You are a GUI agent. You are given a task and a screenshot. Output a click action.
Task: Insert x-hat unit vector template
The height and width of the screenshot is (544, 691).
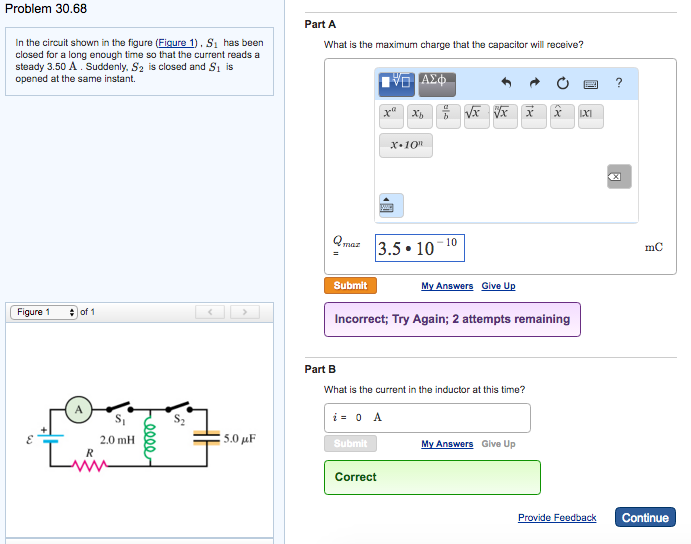click(x=562, y=116)
